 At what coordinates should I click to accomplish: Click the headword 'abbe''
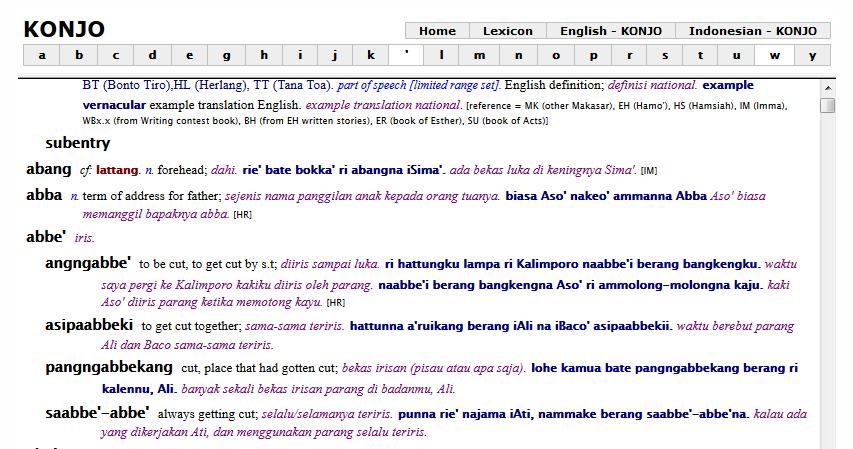pyautogui.click(x=46, y=237)
